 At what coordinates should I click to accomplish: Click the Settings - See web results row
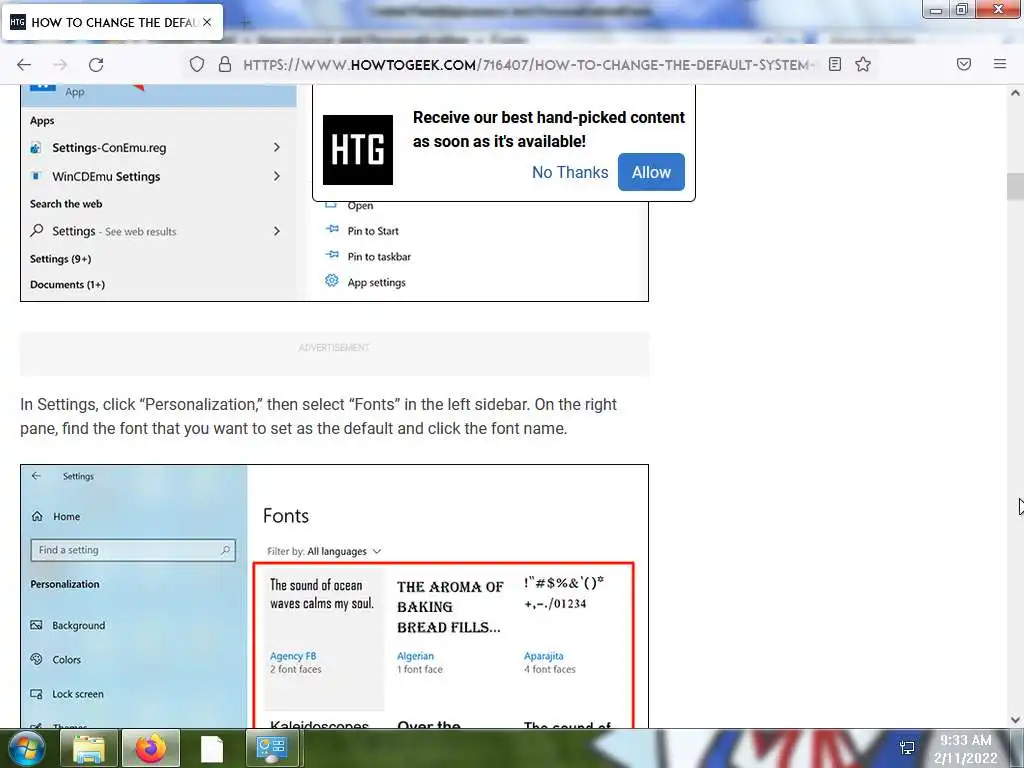tap(157, 231)
